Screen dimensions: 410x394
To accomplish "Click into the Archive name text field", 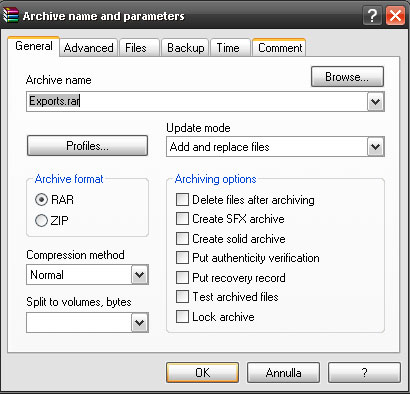I will (x=197, y=101).
